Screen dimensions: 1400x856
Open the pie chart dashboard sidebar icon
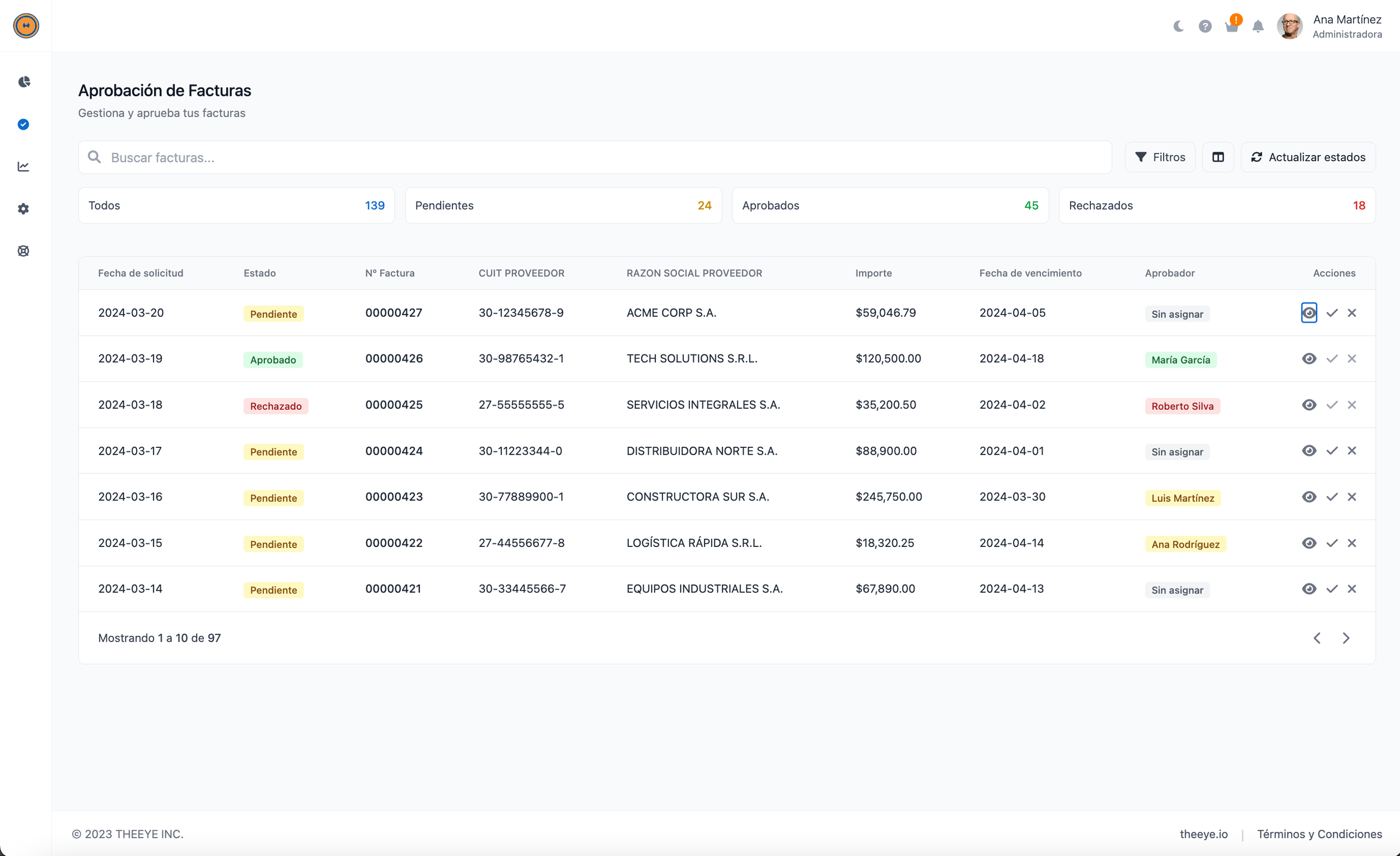point(24,82)
